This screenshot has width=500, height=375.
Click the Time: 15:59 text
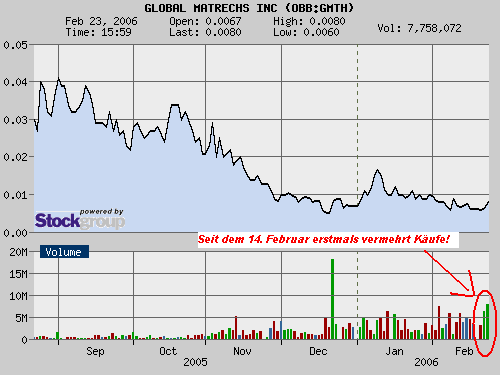pyautogui.click(x=98, y=32)
